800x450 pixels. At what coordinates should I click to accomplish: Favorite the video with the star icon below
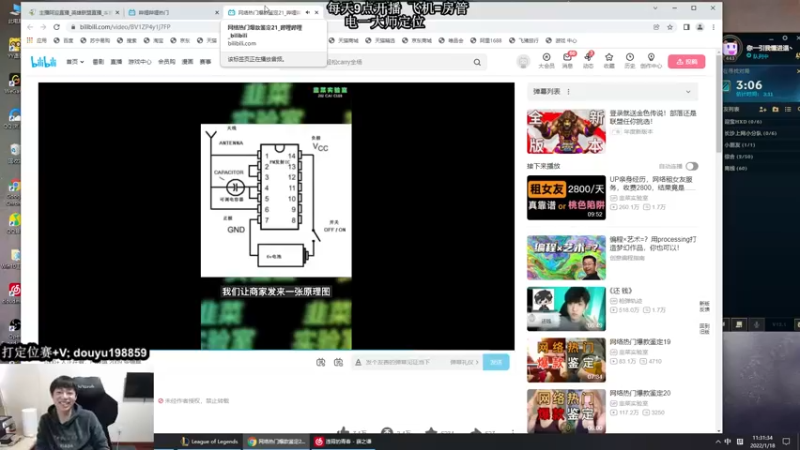tap(431, 431)
